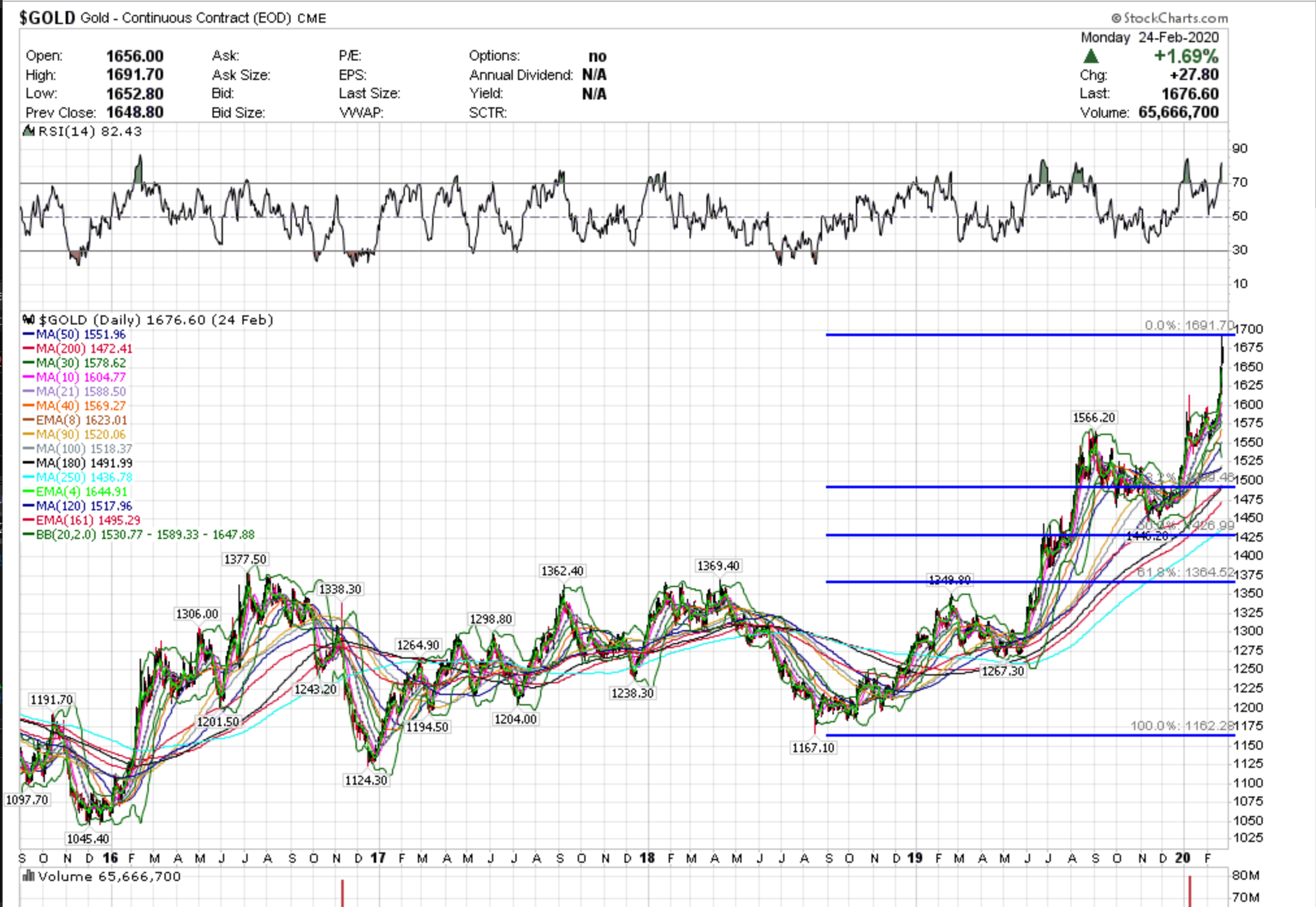1316x907 pixels.
Task: Click the MA(250) cyan legend entry
Action: [x=84, y=478]
